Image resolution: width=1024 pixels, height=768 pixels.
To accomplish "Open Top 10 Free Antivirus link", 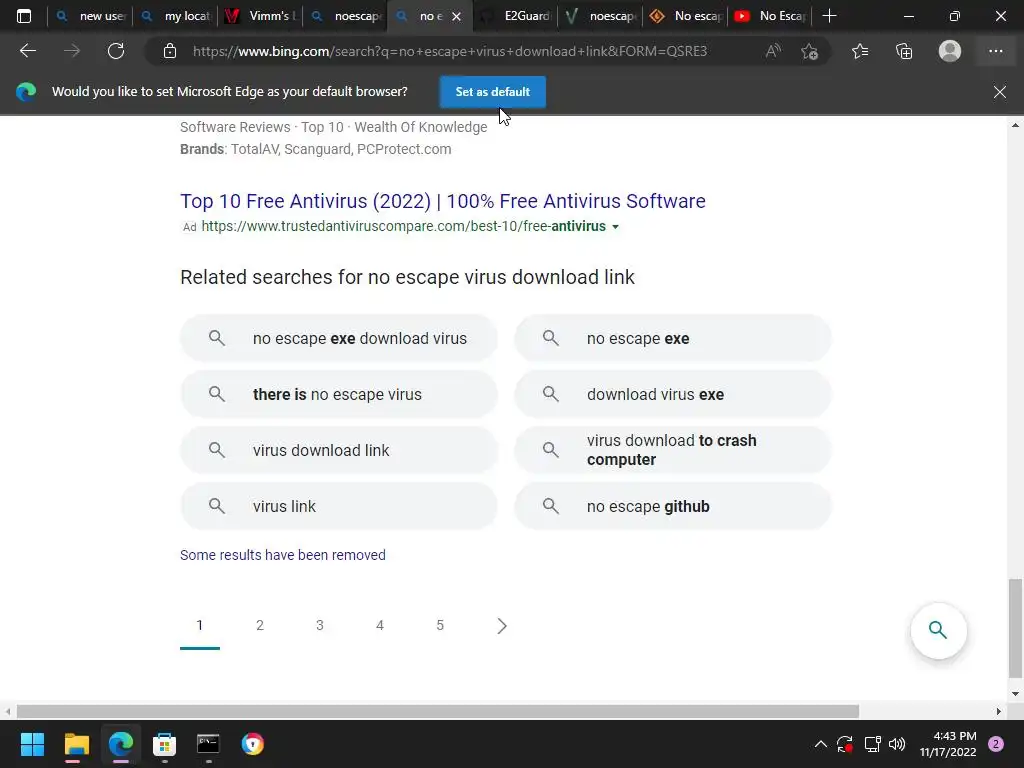I will 443,201.
